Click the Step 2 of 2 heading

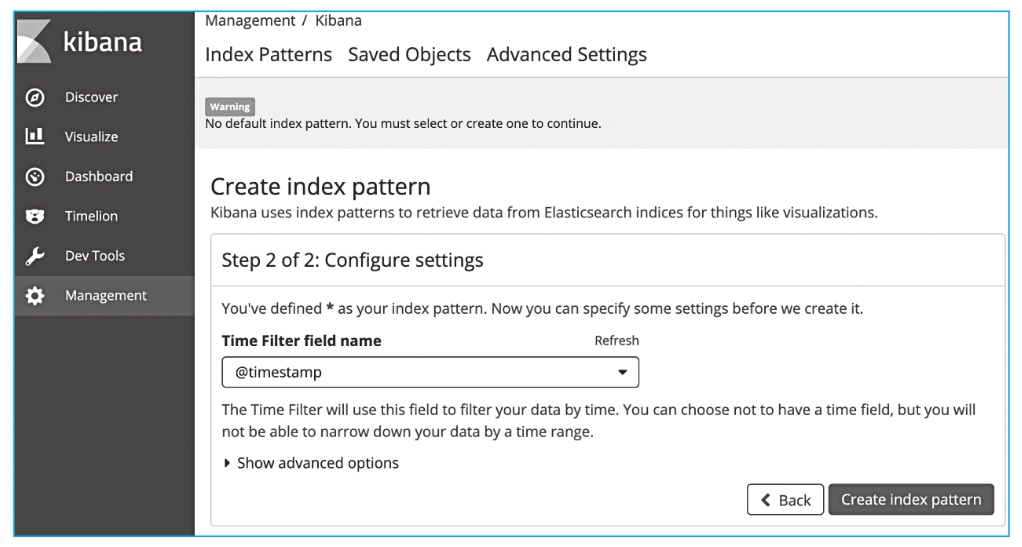click(352, 261)
